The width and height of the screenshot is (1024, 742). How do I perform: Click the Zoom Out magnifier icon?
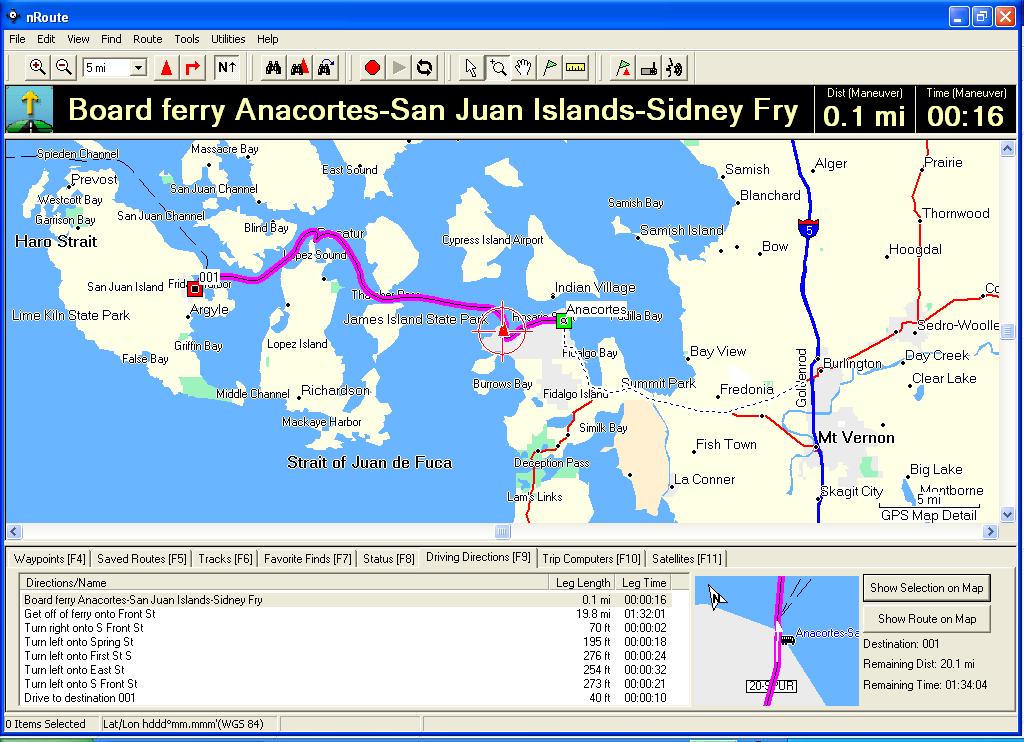(x=63, y=67)
